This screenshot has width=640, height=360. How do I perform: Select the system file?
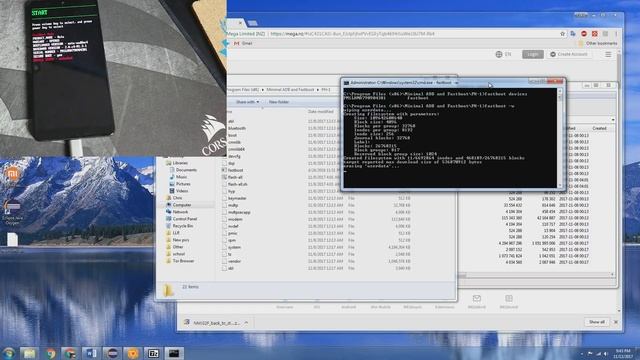[234, 247]
